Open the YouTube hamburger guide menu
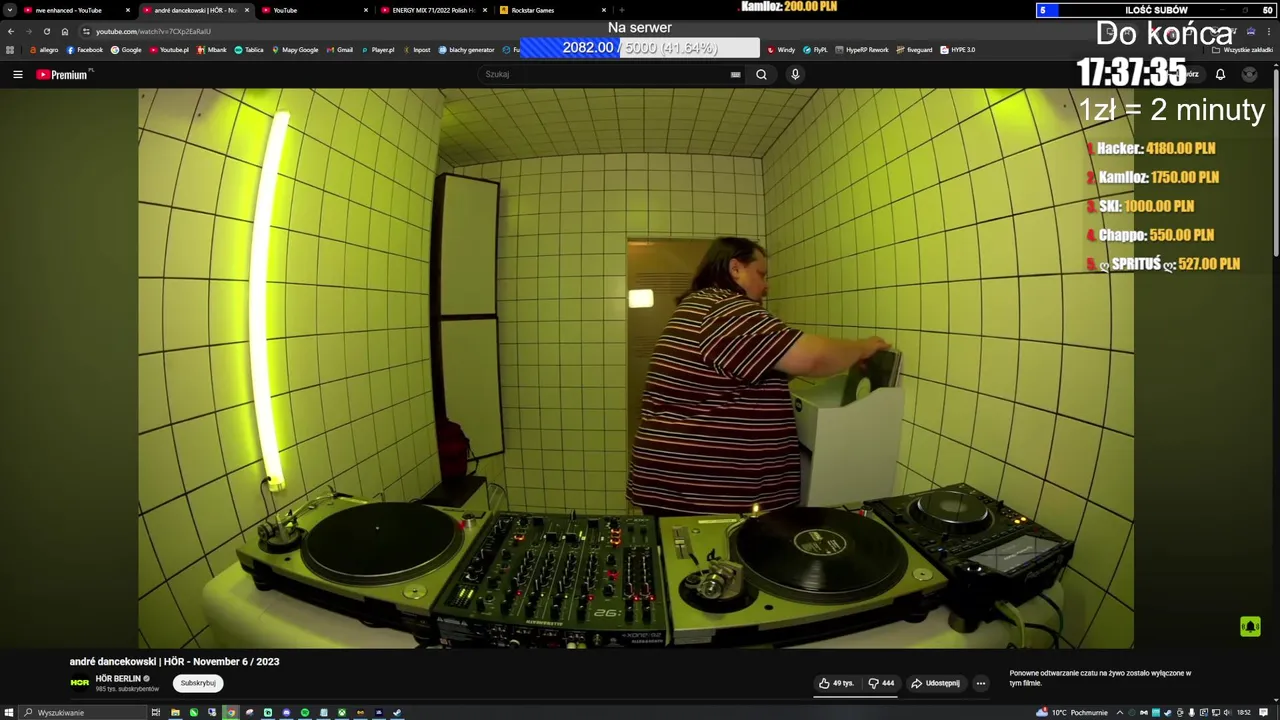Image resolution: width=1280 pixels, height=720 pixels. (x=17, y=74)
